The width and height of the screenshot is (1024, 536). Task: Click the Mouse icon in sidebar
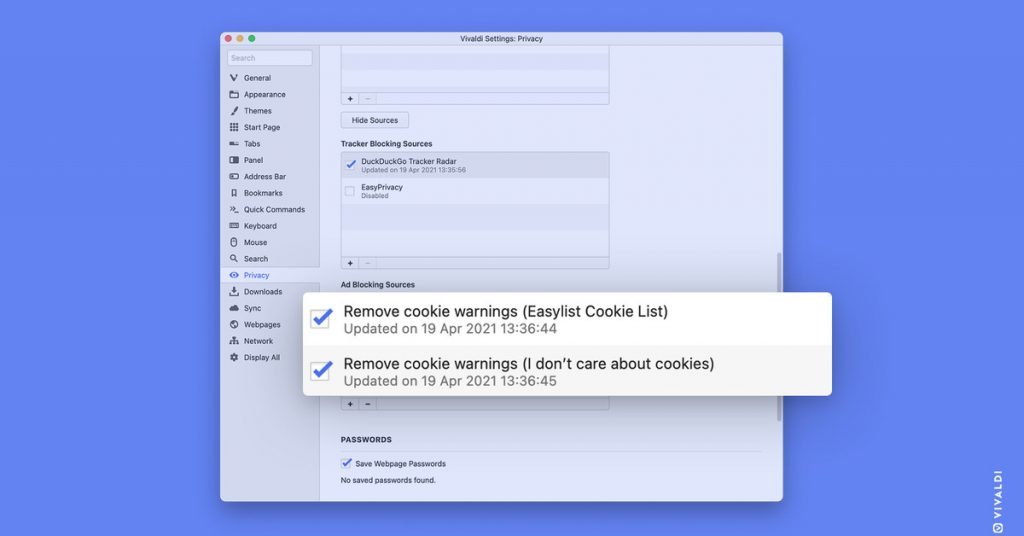pyautogui.click(x=234, y=242)
